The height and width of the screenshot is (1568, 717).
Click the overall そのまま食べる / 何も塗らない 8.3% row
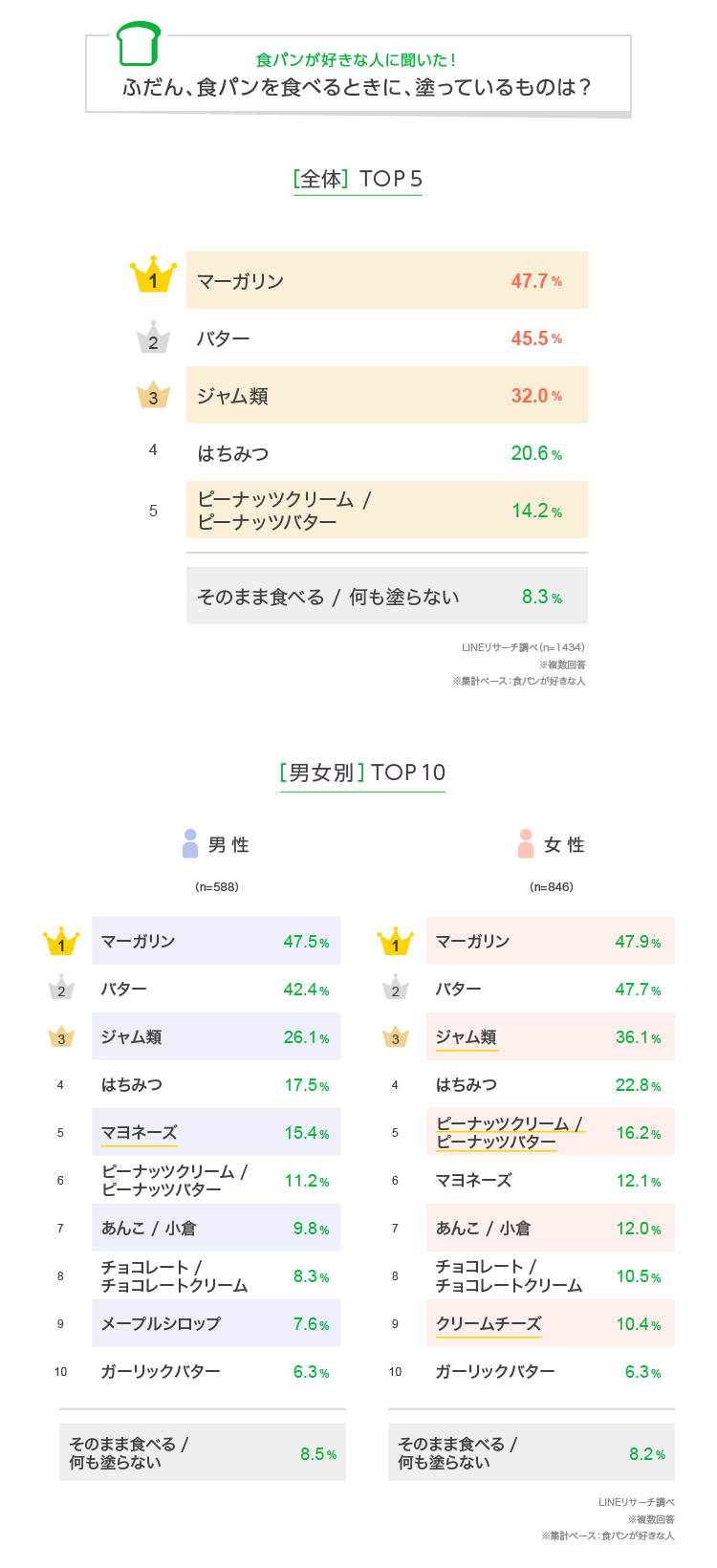pyautogui.click(x=386, y=597)
